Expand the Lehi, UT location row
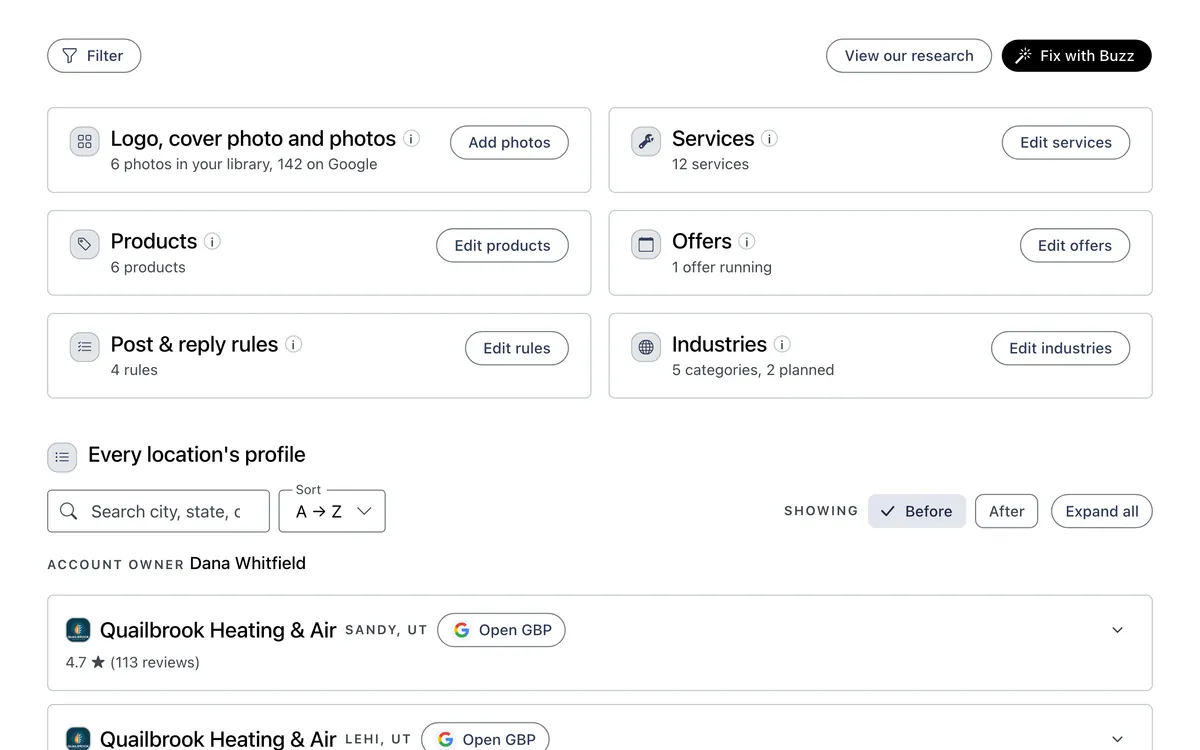 tap(1118, 739)
